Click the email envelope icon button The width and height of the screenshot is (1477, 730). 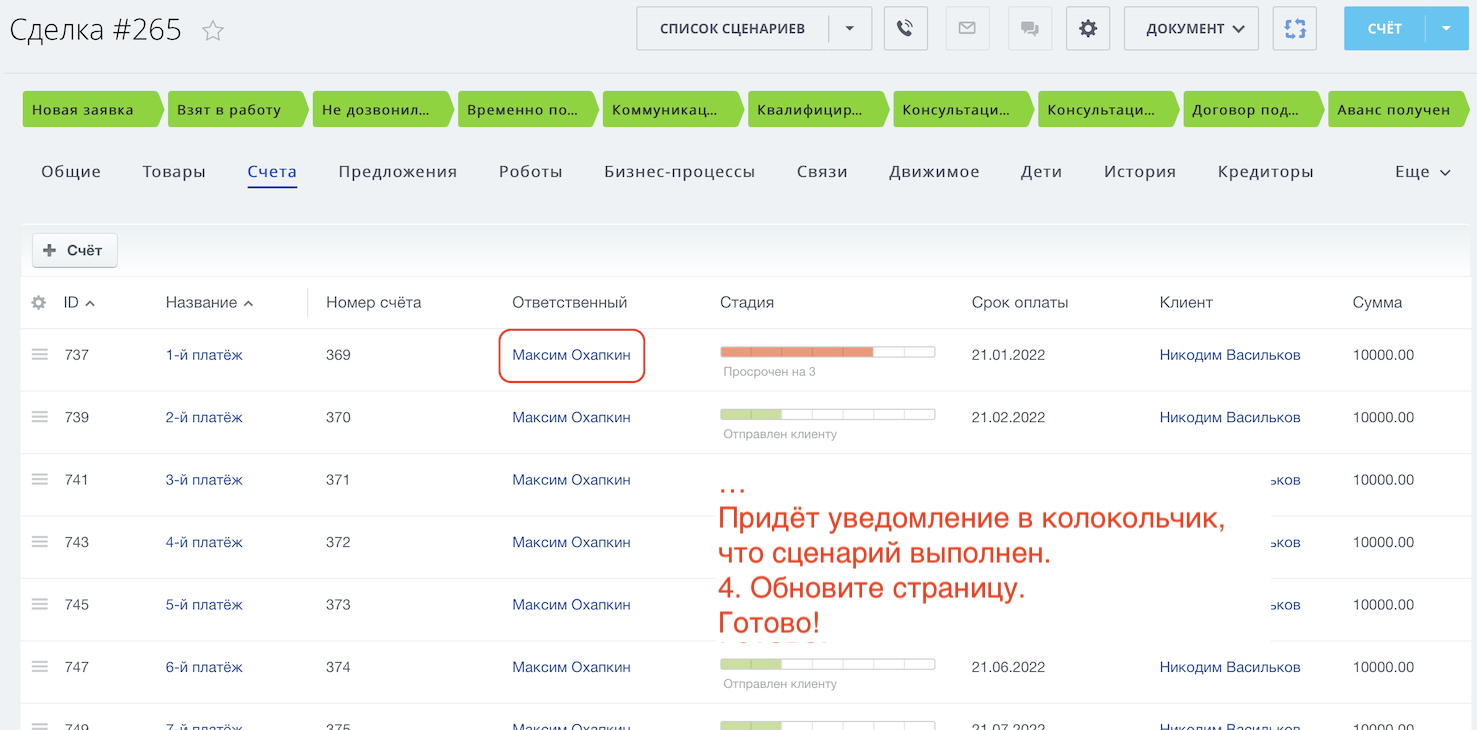tap(967, 29)
